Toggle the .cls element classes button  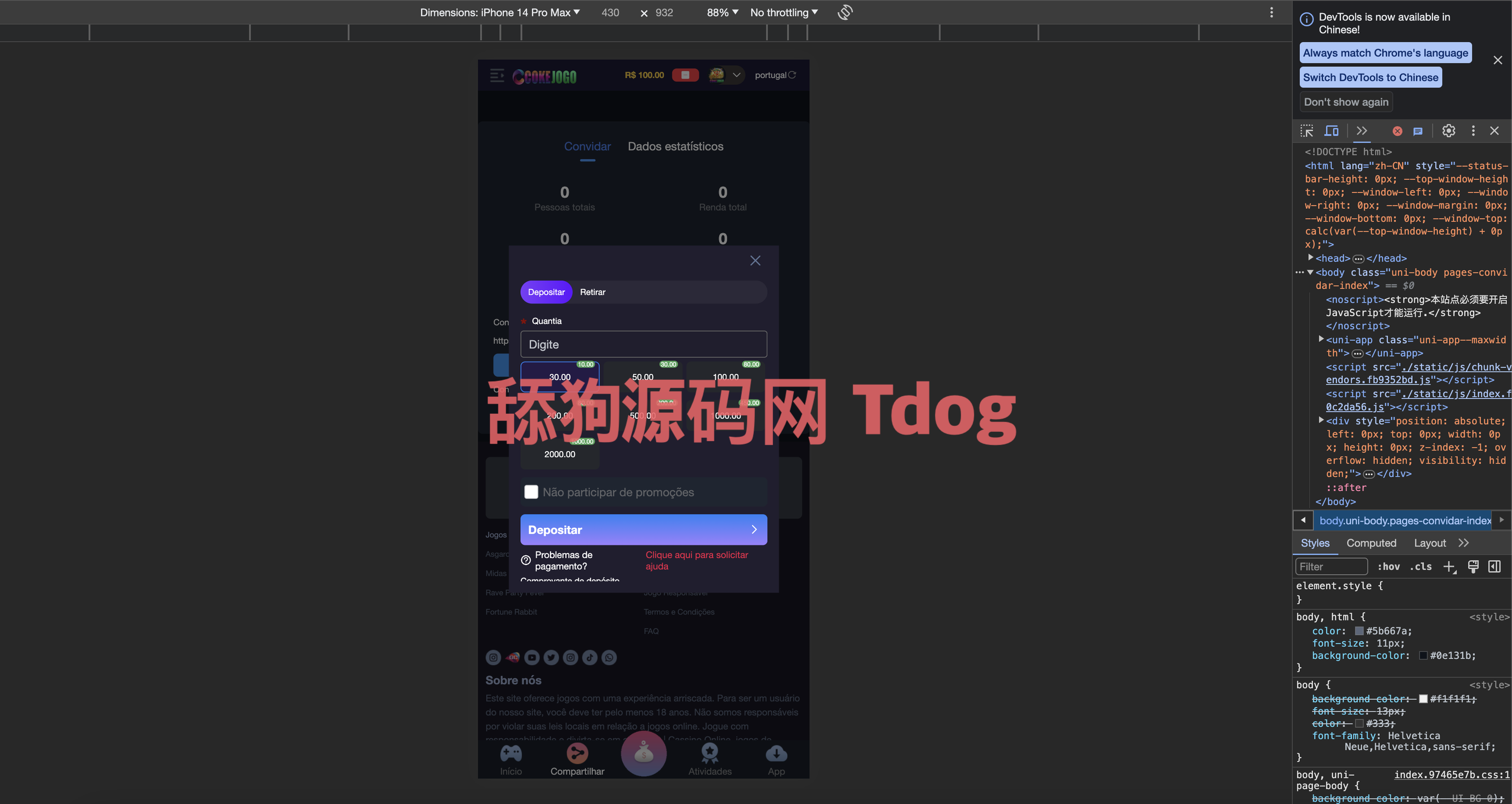click(1420, 566)
